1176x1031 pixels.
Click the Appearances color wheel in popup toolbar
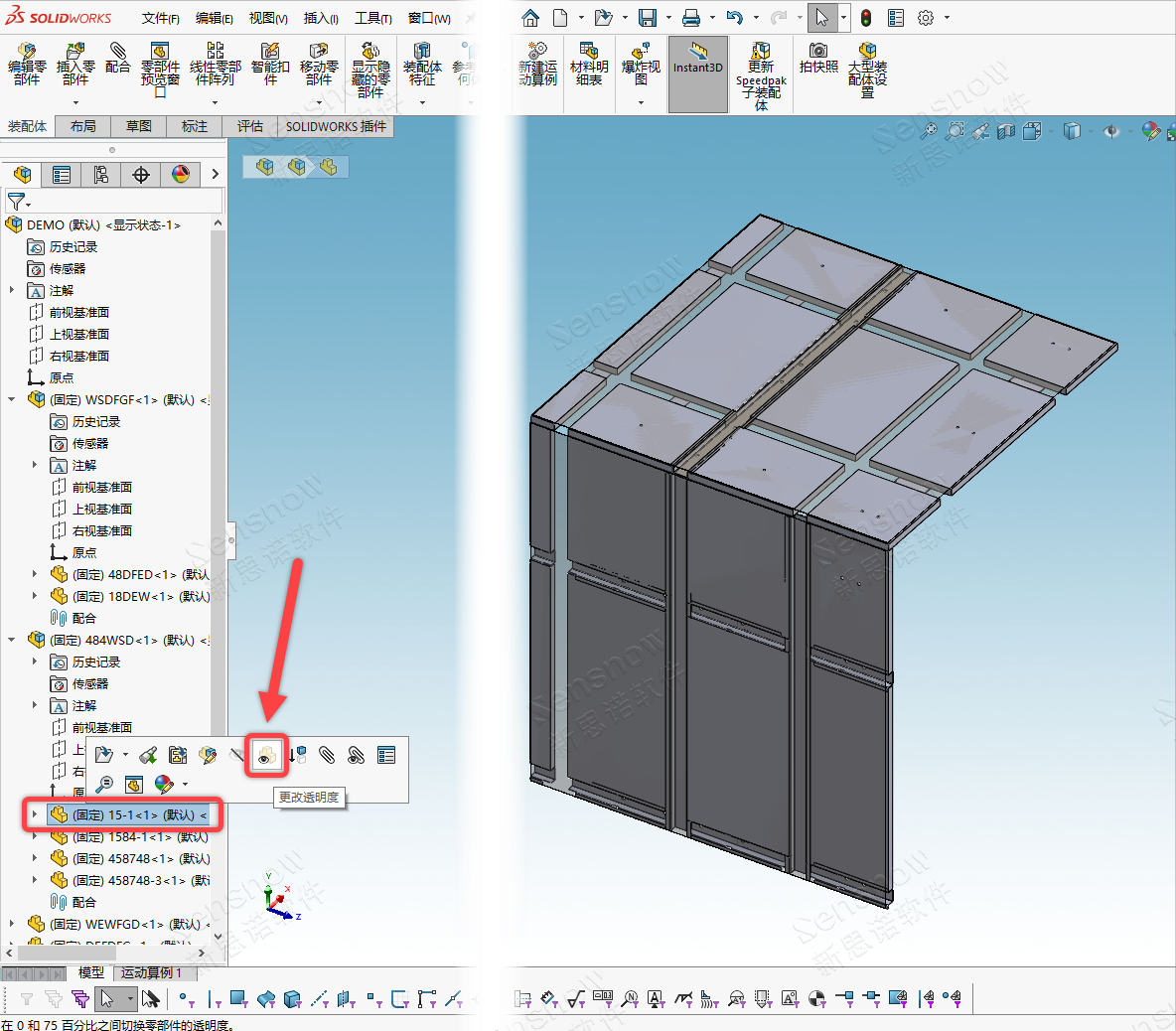[x=164, y=785]
